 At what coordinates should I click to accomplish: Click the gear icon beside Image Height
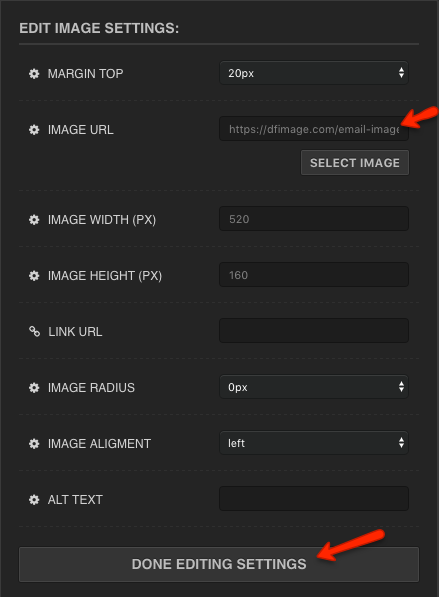[34, 276]
